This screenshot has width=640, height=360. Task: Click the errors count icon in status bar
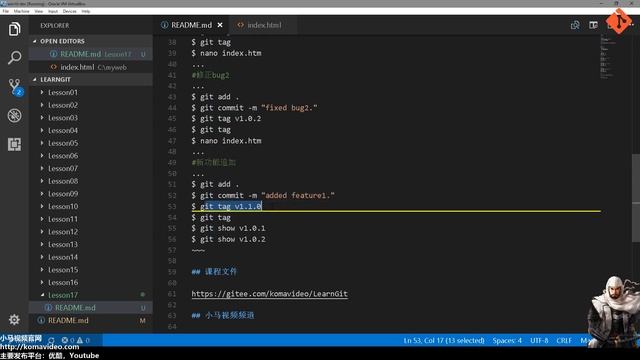pyautogui.click(x=64, y=340)
